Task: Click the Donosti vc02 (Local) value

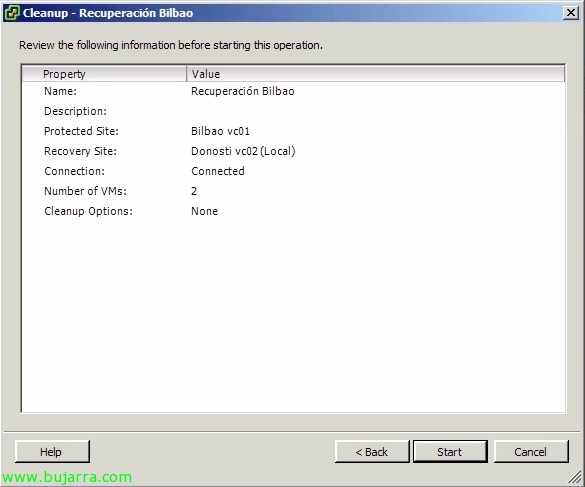Action: coord(243,151)
